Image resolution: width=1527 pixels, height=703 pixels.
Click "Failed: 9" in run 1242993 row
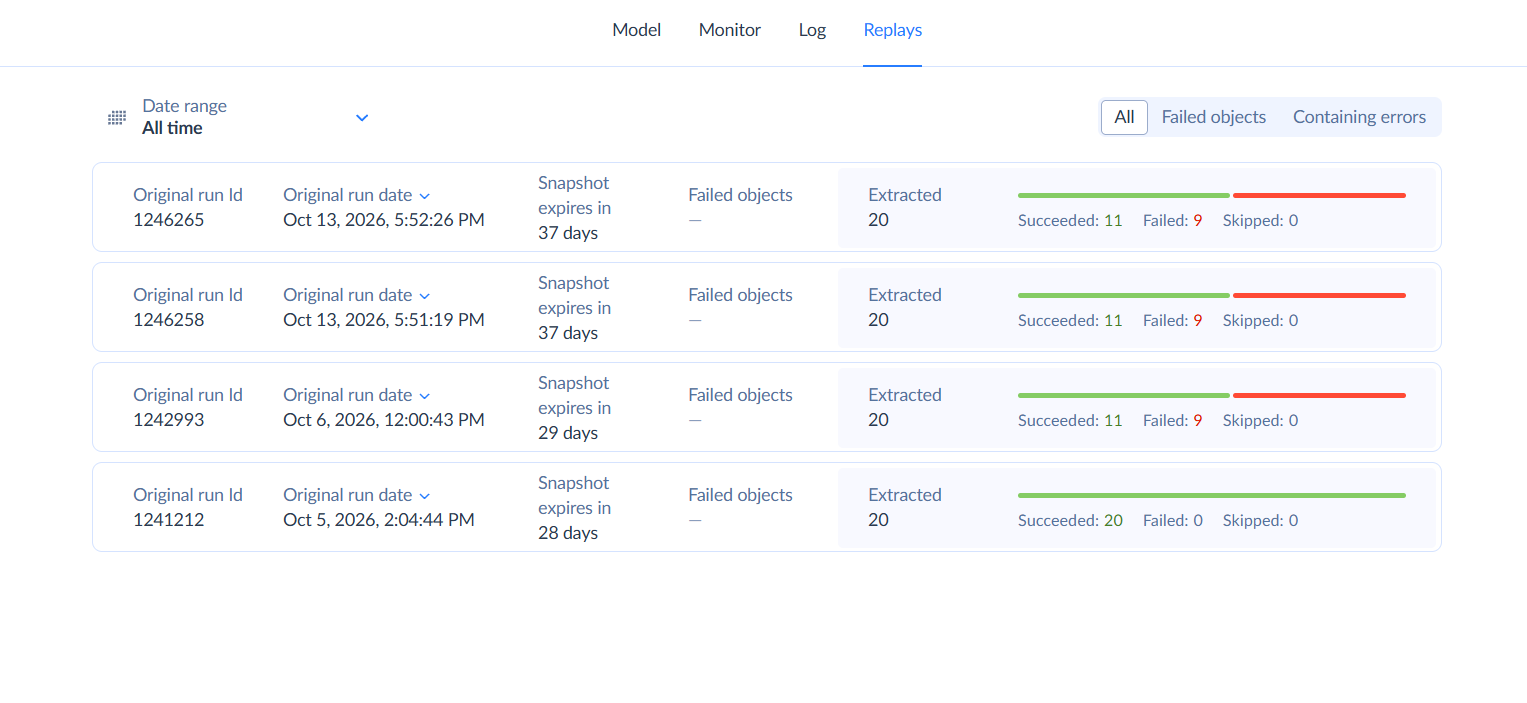(x=1173, y=421)
